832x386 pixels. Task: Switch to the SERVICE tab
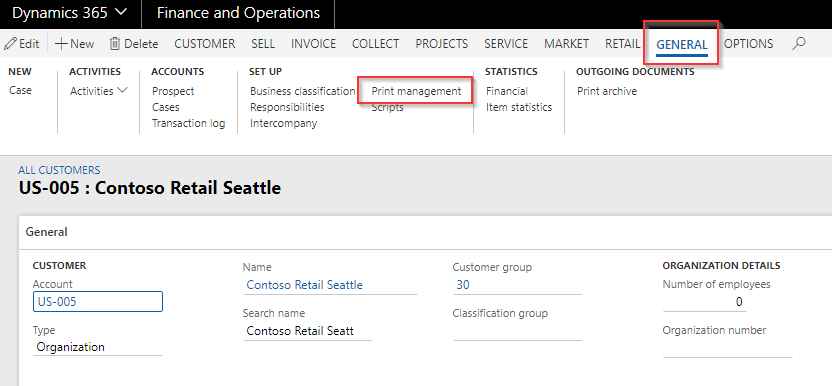click(x=506, y=44)
